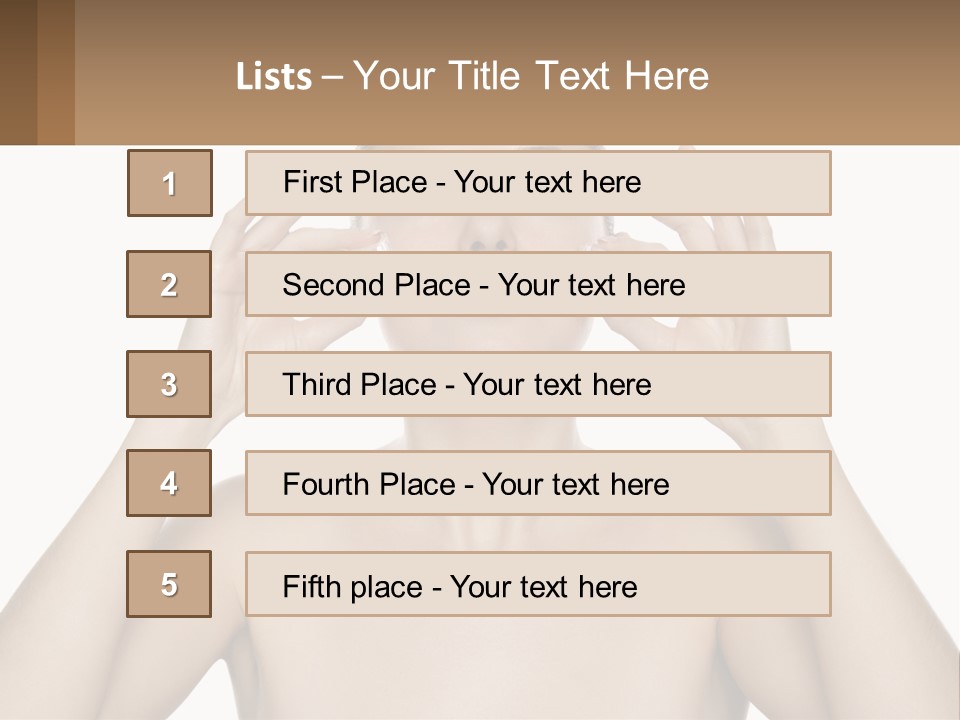This screenshot has width=960, height=720.
Task: Select the Second Place text box
Action: [x=538, y=285]
